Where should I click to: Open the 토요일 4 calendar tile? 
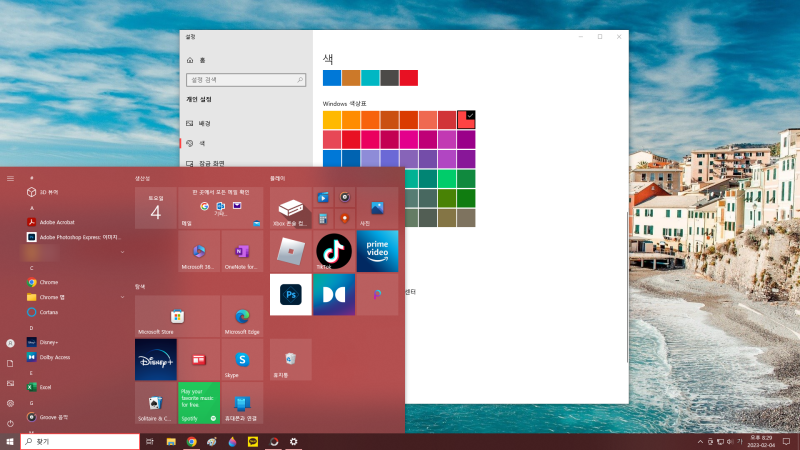click(x=156, y=208)
